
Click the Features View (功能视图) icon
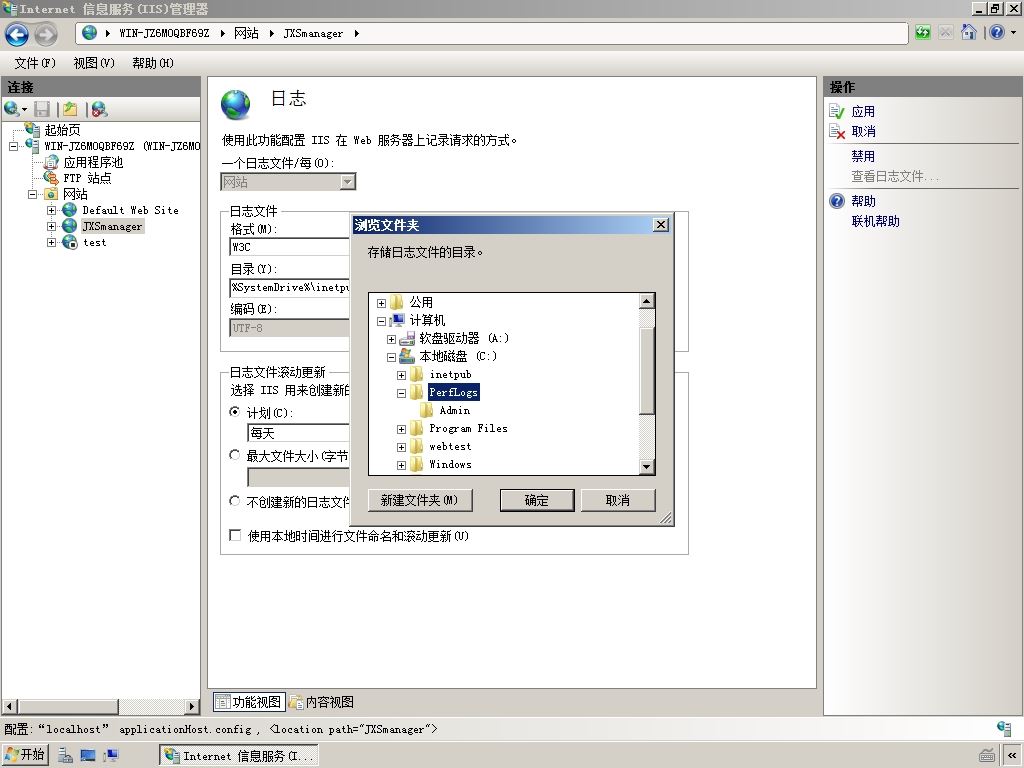point(223,702)
